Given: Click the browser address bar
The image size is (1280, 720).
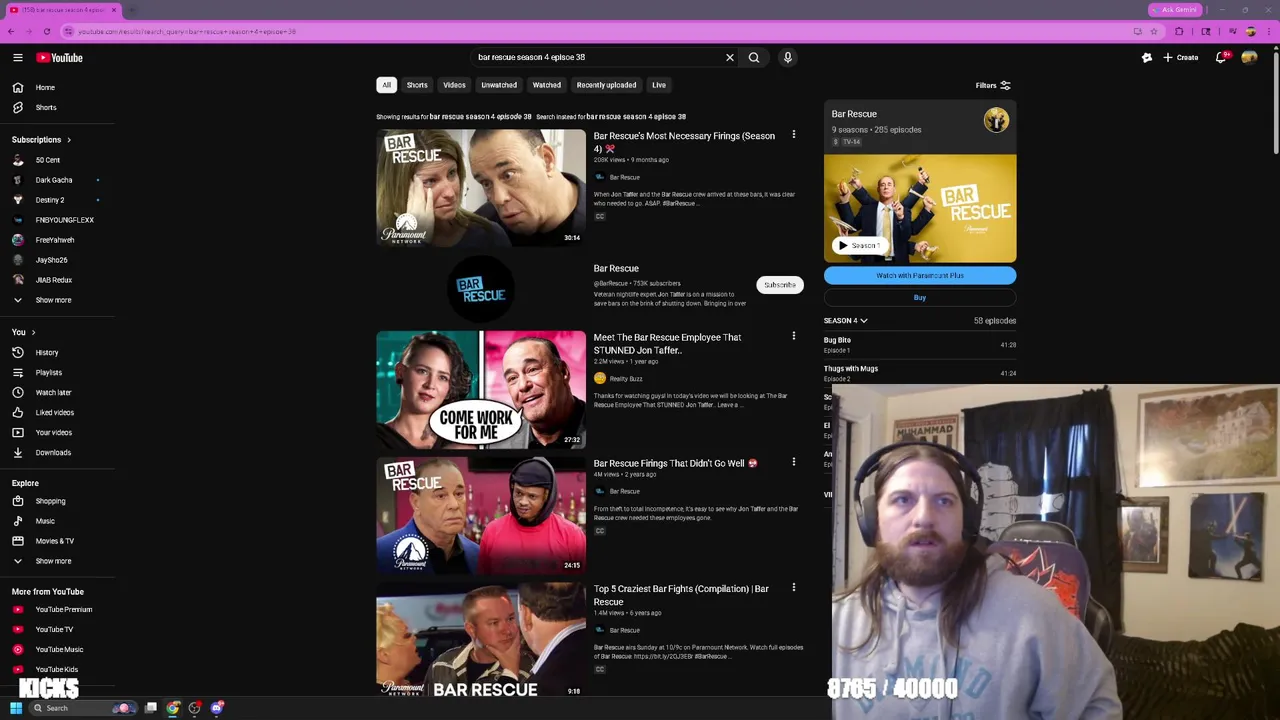Looking at the screenshot, I should tap(600, 32).
